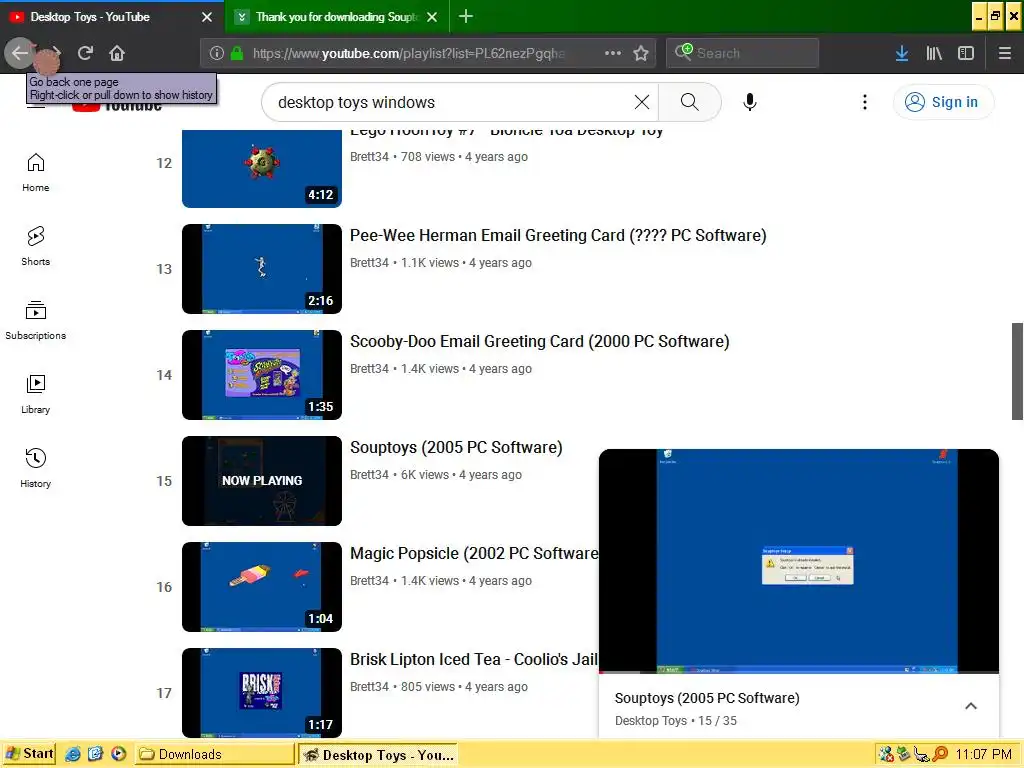Open page actions three-dot menu in address bar
Image resolution: width=1024 pixels, height=768 pixels.
point(613,53)
